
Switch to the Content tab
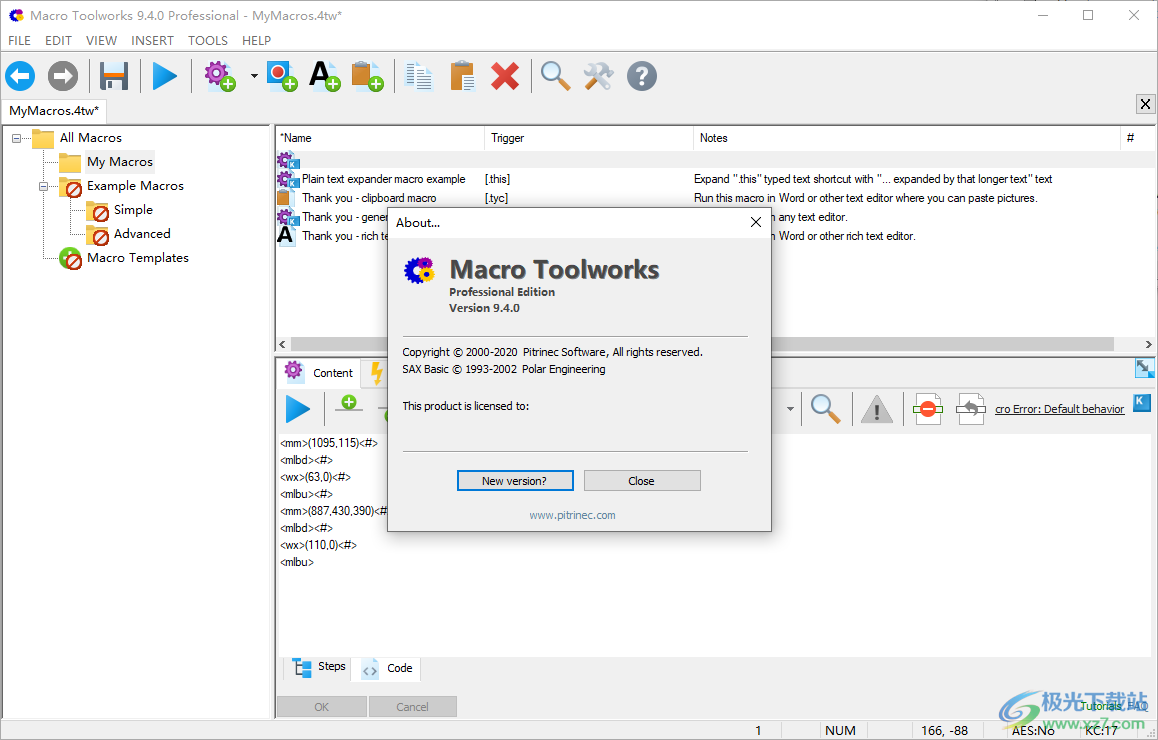click(x=318, y=372)
